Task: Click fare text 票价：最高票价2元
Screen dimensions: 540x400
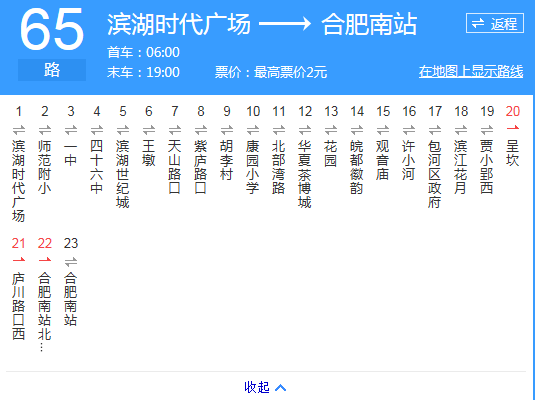Action: [271, 72]
